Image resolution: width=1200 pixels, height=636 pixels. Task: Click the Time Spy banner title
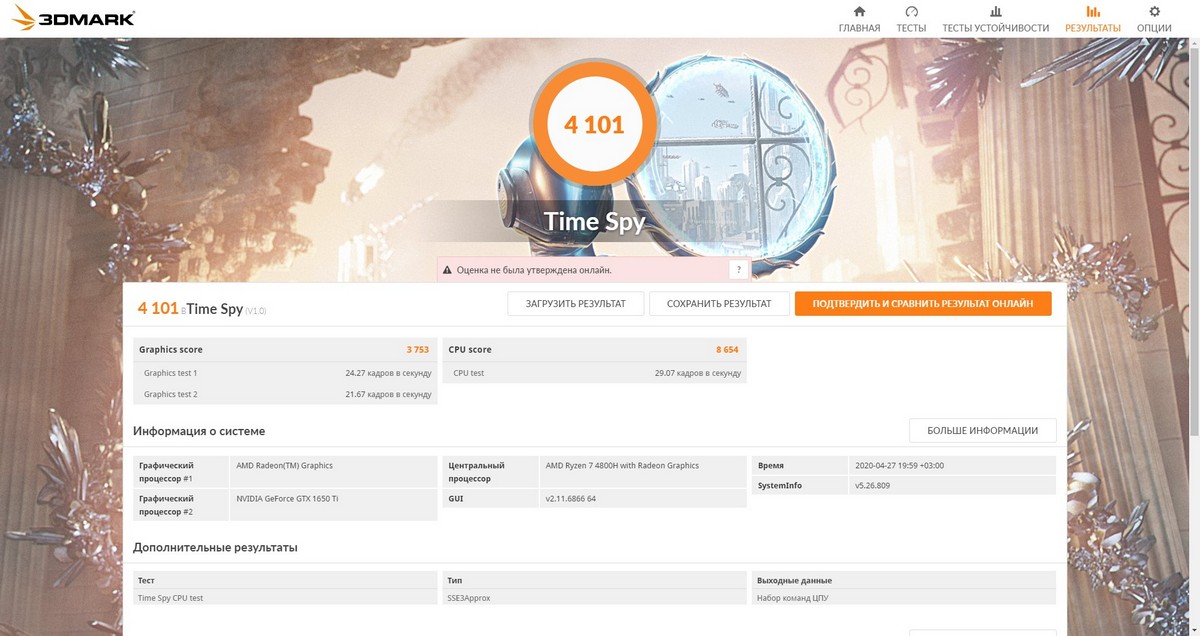594,221
